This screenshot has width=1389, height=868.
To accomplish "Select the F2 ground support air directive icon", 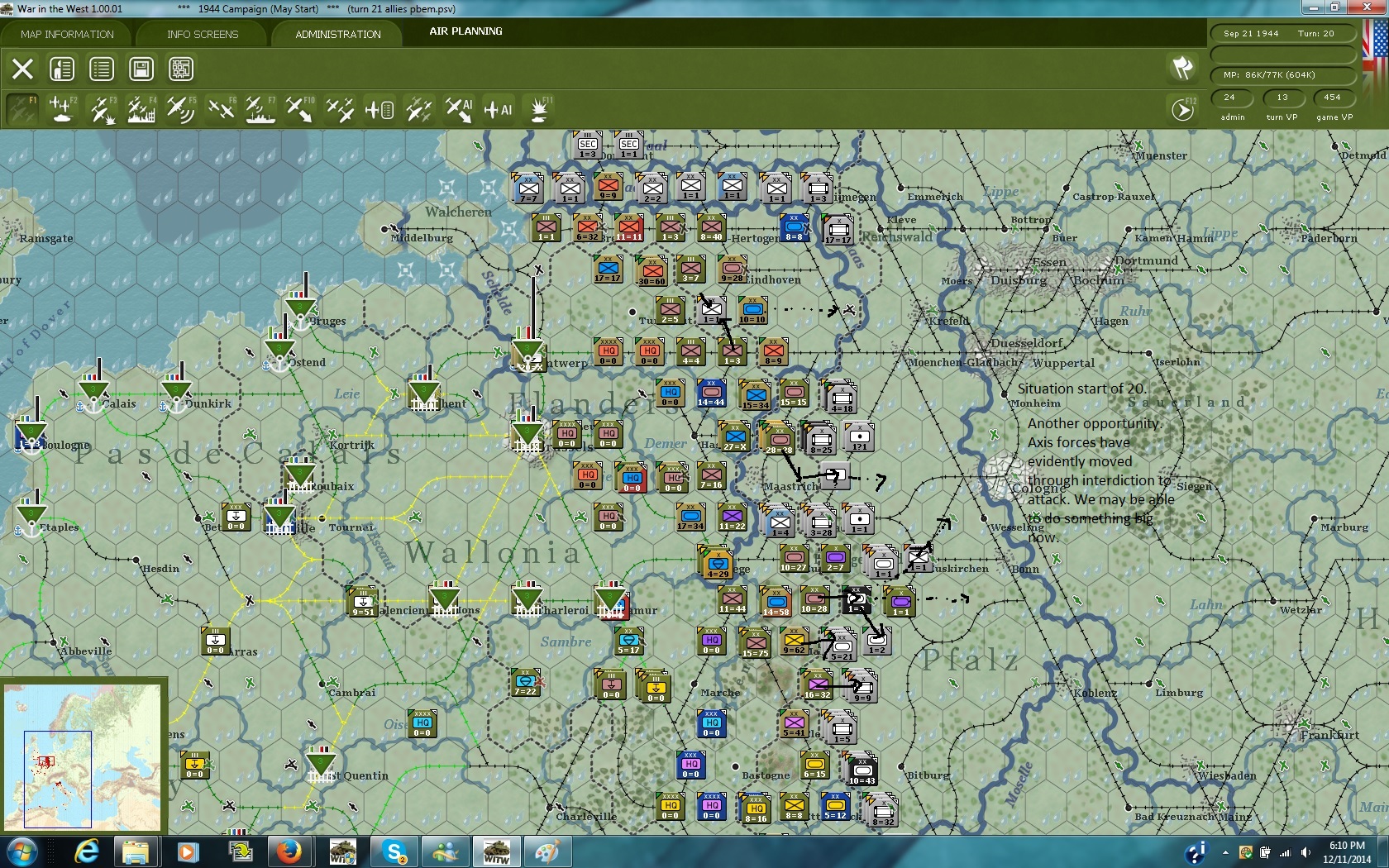I will [62, 109].
